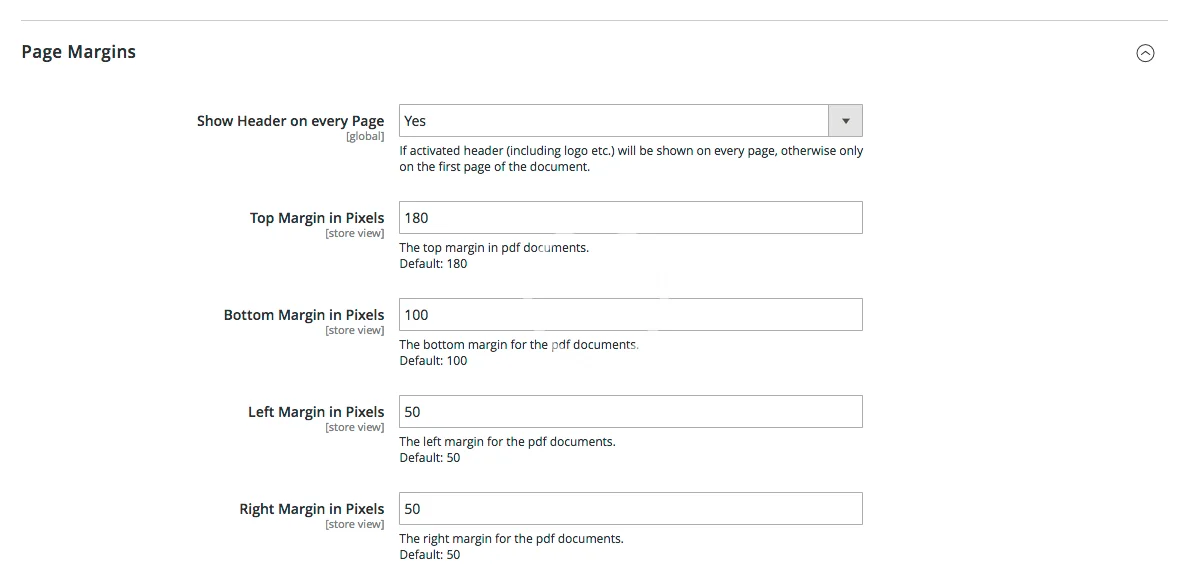Screen dimensions: 1193x587
Task: Click the Right Margin in Pixels label
Action: click(312, 509)
